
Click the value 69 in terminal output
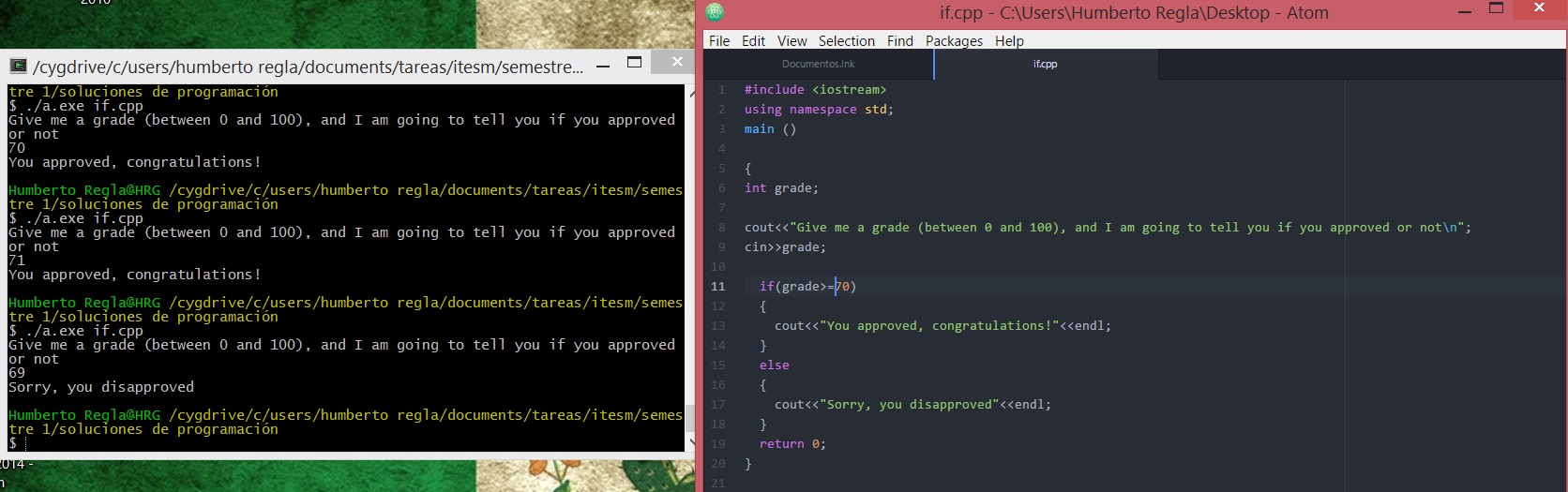click(x=17, y=373)
